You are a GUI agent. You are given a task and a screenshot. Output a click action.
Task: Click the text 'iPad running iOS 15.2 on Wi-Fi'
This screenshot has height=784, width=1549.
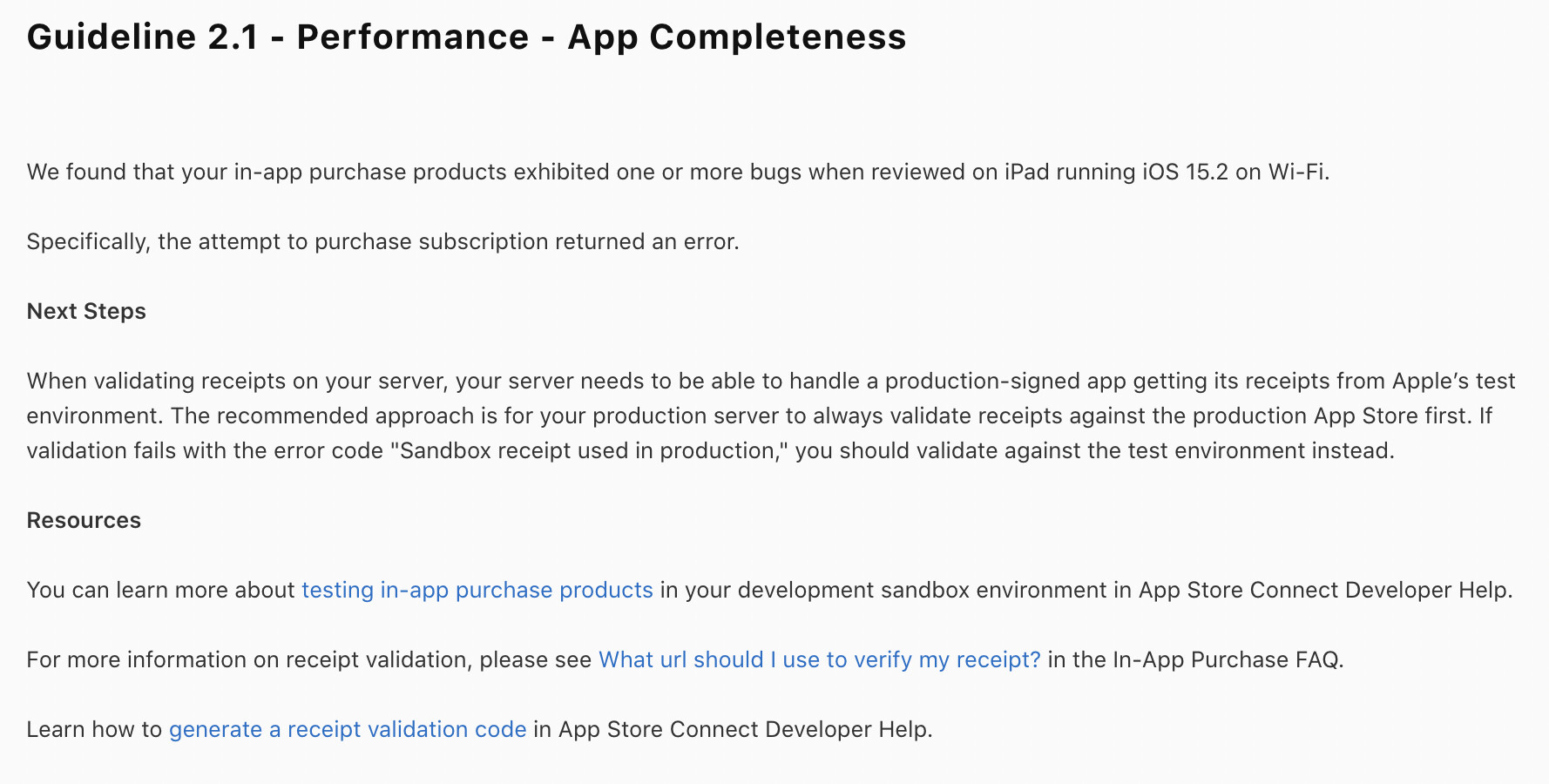point(1166,172)
